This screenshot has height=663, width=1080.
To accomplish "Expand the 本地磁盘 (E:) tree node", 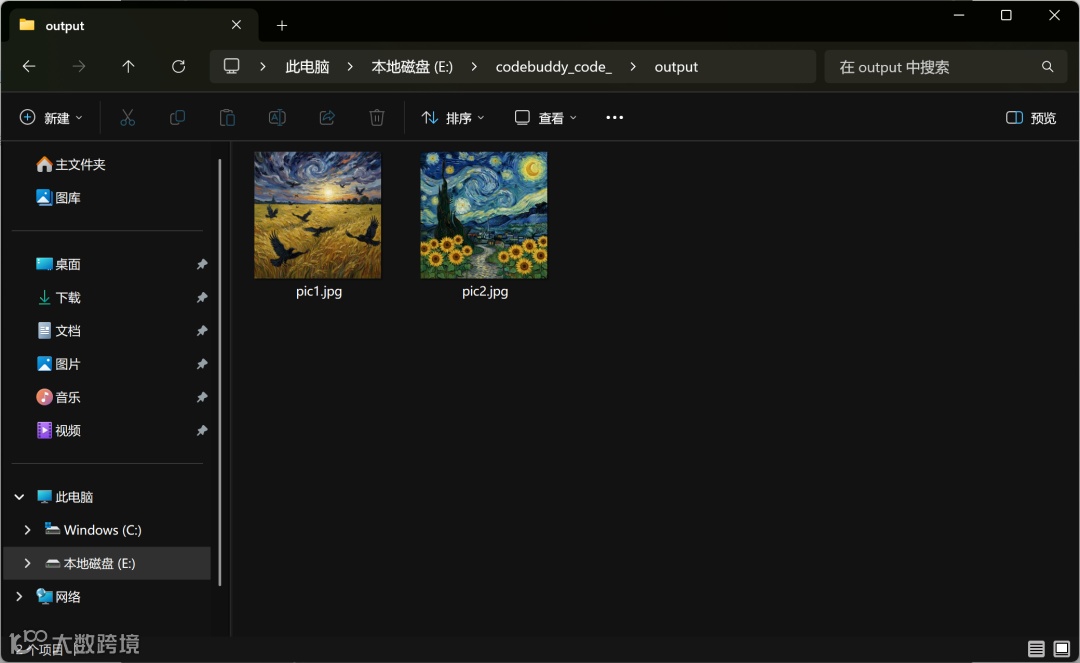I will 28,563.
